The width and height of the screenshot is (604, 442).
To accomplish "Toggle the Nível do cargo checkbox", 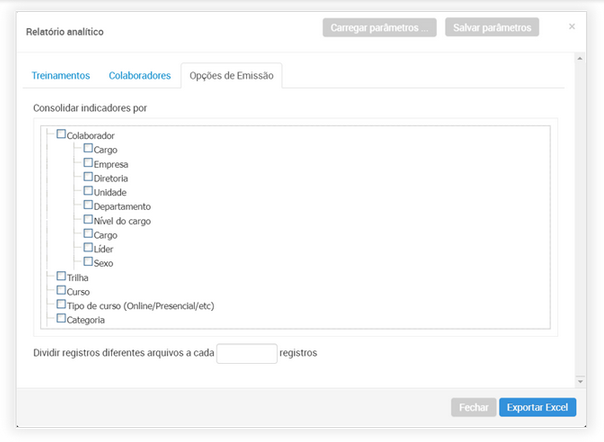I will 88,219.
